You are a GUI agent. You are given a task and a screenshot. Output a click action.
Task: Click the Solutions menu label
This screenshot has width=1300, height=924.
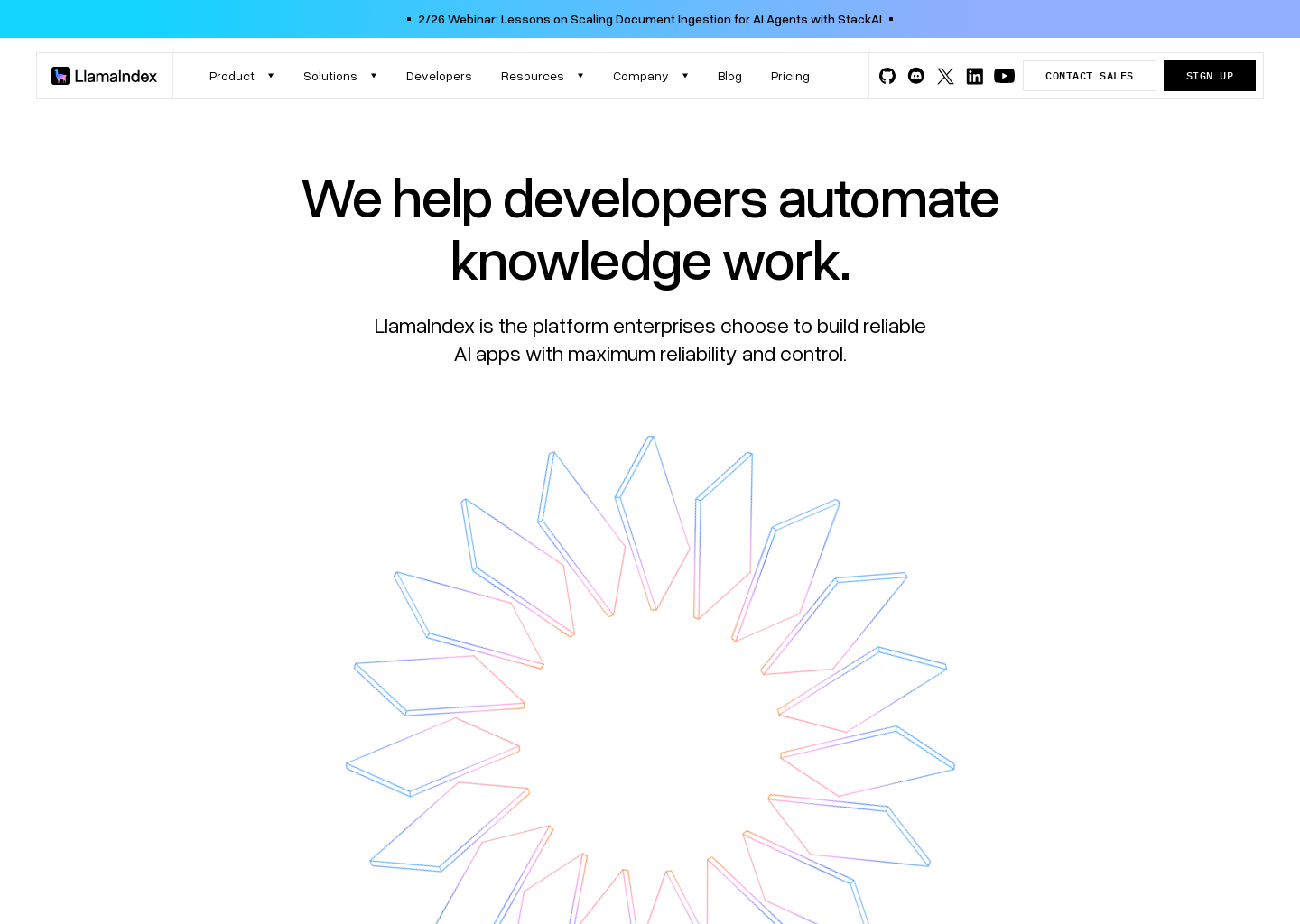330,76
